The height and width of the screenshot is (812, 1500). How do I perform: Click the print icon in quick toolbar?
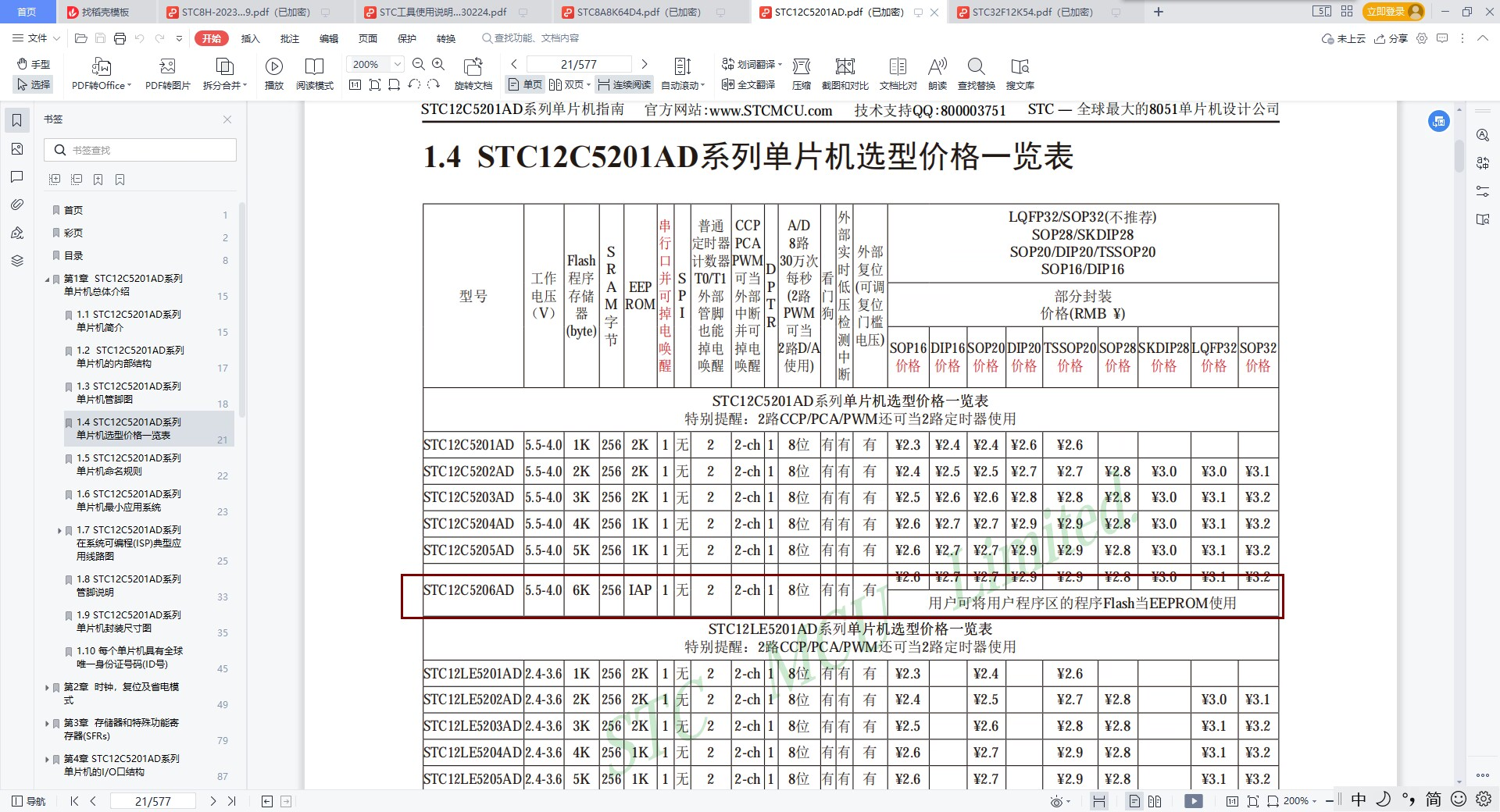pyautogui.click(x=120, y=38)
